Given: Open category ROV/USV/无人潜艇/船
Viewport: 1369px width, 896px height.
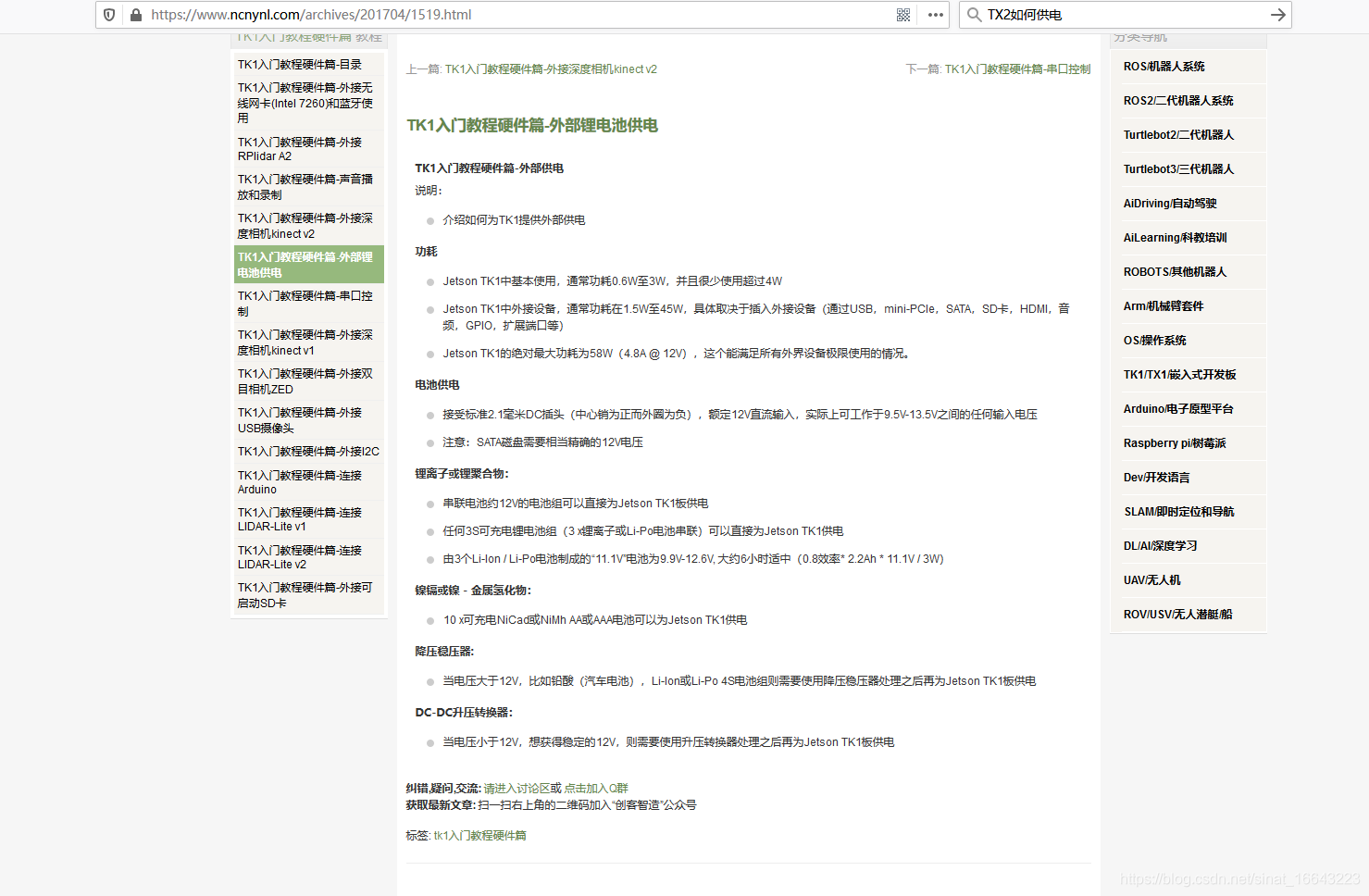Looking at the screenshot, I should pyautogui.click(x=1178, y=615).
